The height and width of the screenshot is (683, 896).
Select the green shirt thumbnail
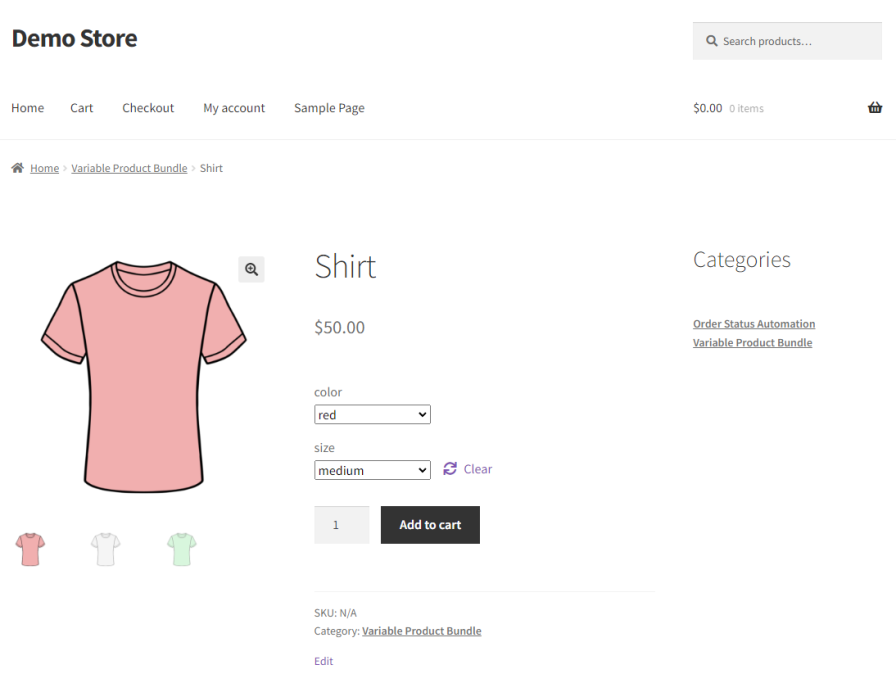click(x=181, y=549)
